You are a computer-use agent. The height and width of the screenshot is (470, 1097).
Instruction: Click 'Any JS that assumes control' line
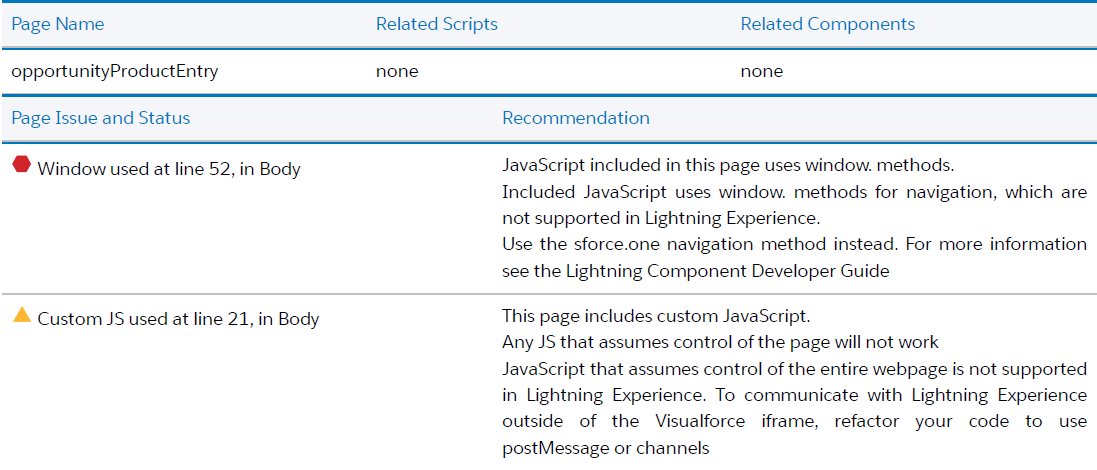pyautogui.click(x=720, y=343)
